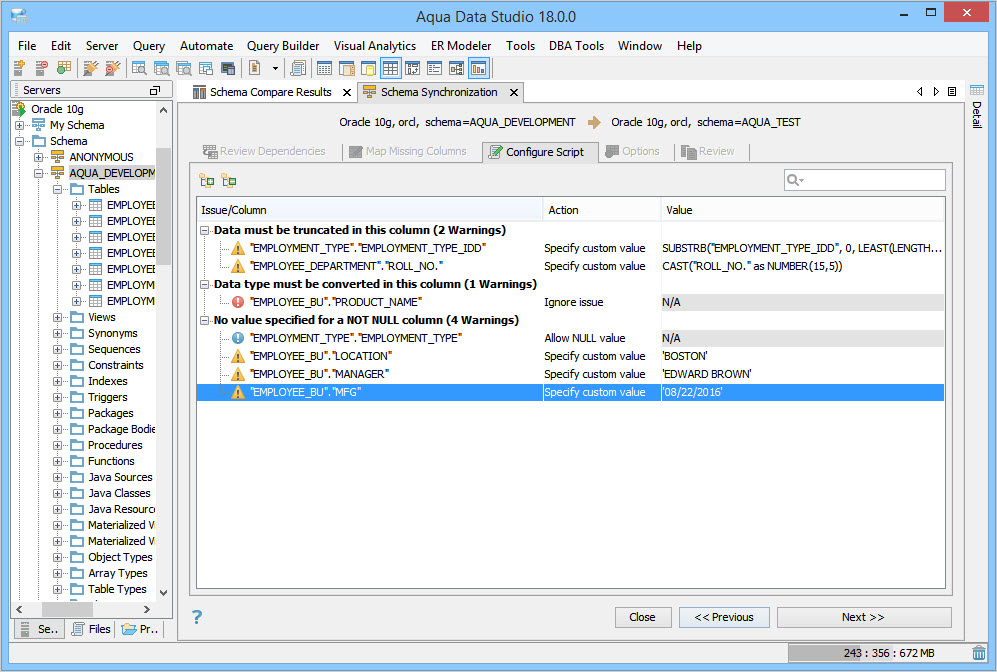Viewport: 997px width, 672px height.
Task: Open the File menu
Action: (27, 46)
